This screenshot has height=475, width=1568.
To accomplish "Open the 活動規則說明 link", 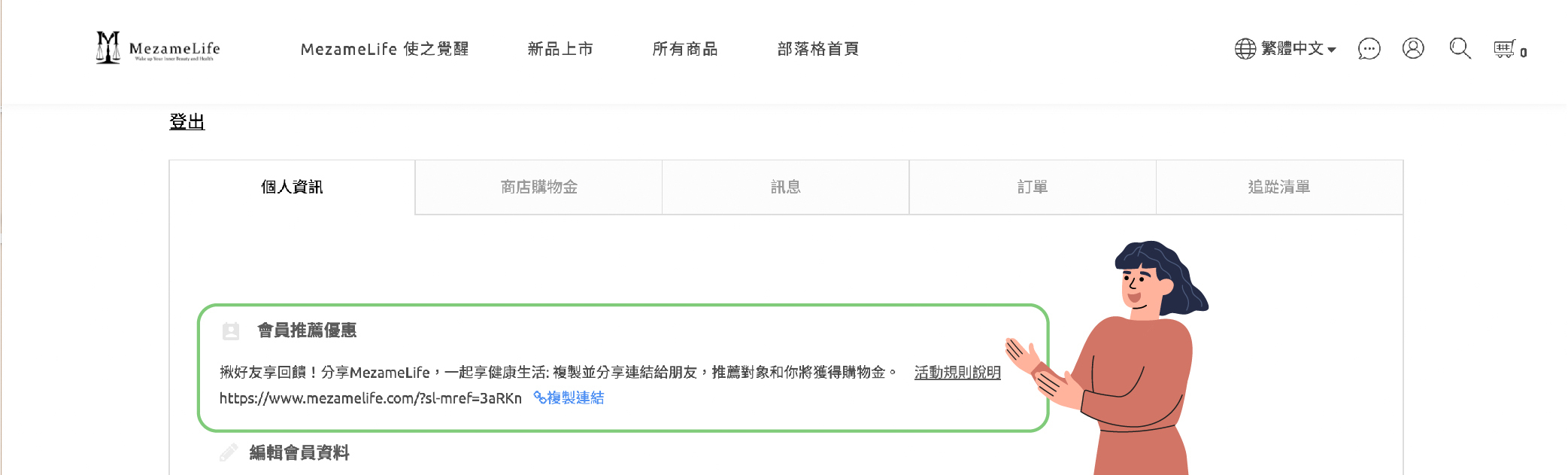I will pyautogui.click(x=957, y=373).
